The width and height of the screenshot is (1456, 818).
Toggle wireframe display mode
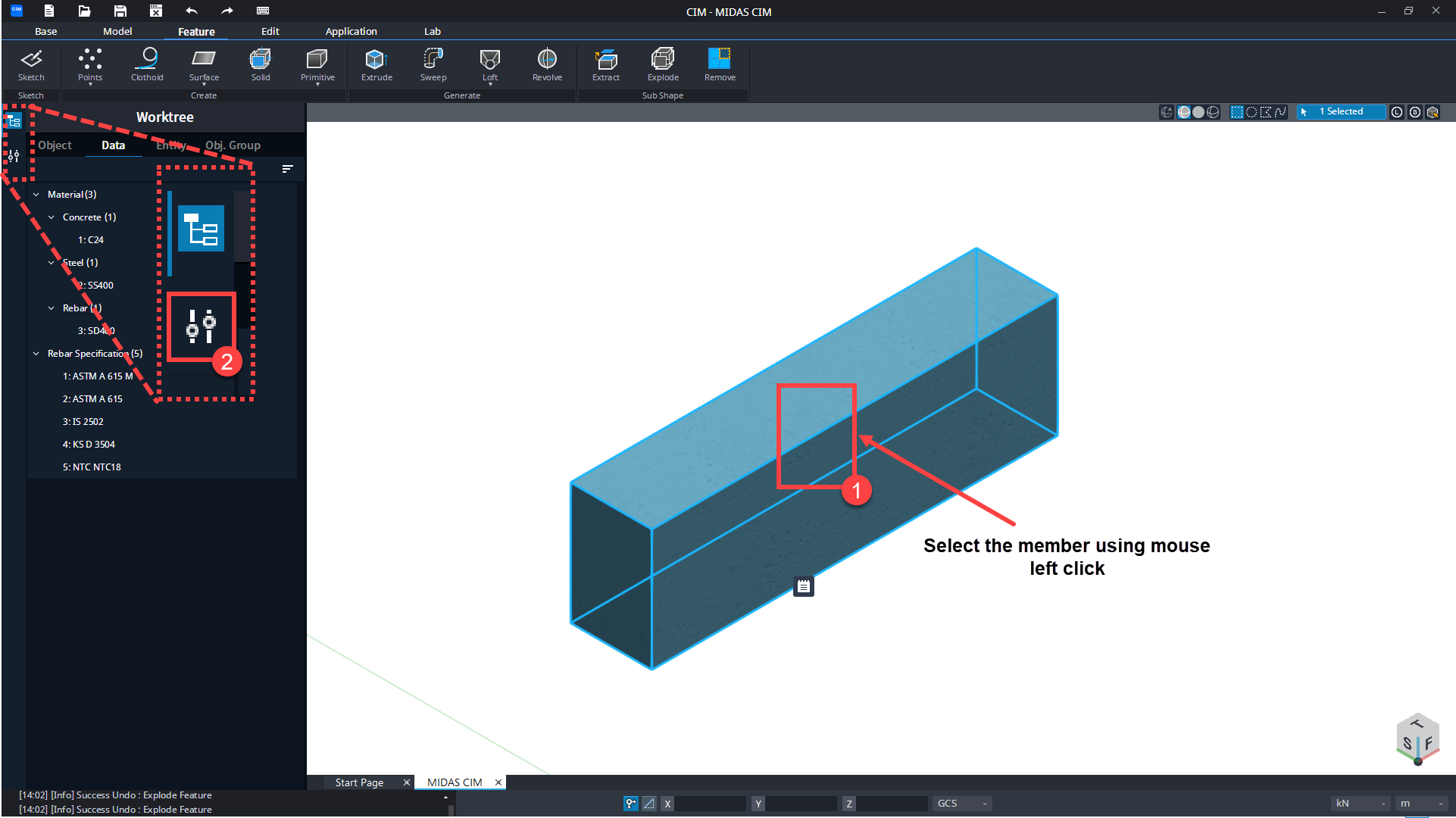(x=1213, y=112)
